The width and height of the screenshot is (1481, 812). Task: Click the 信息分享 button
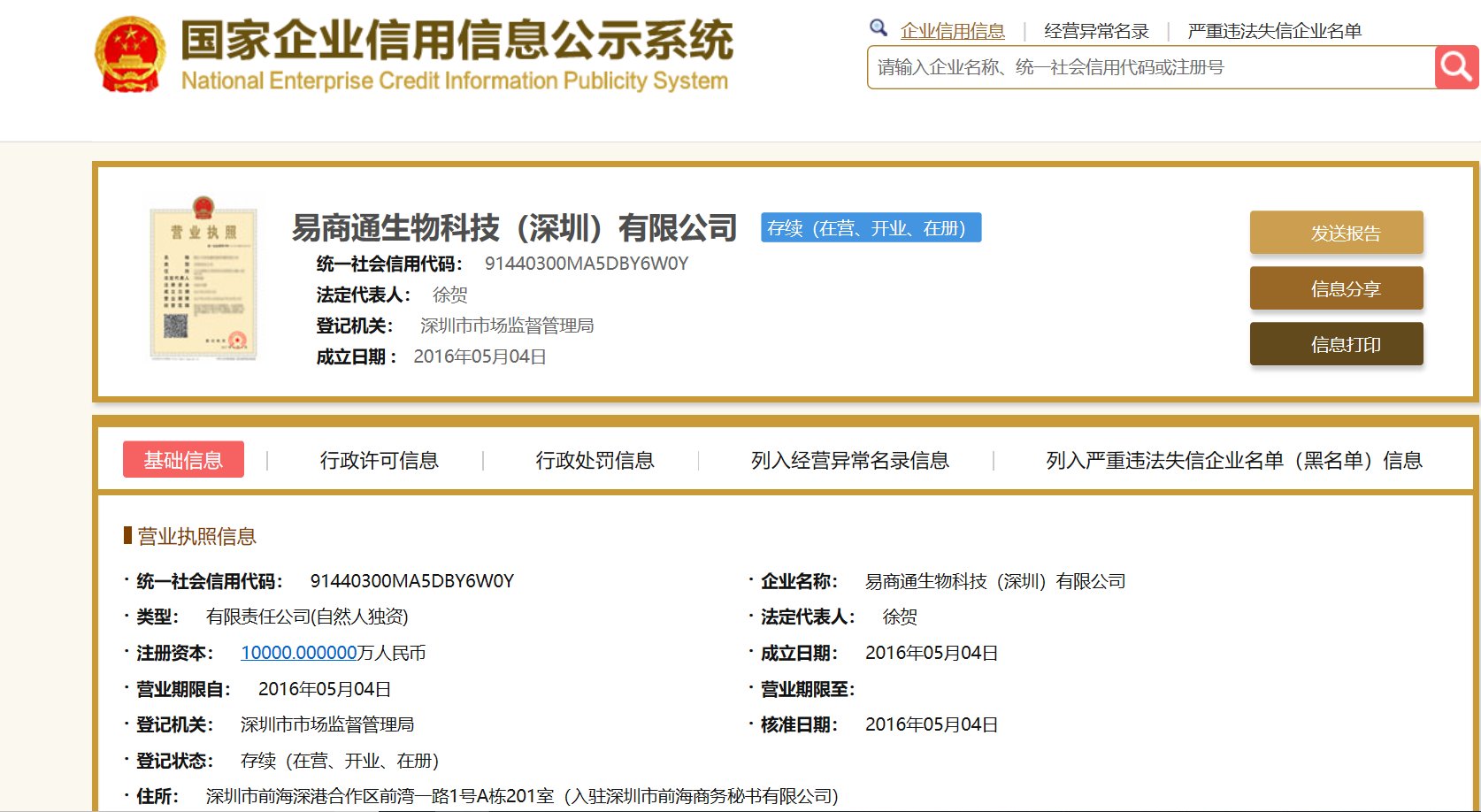pyautogui.click(x=1336, y=287)
